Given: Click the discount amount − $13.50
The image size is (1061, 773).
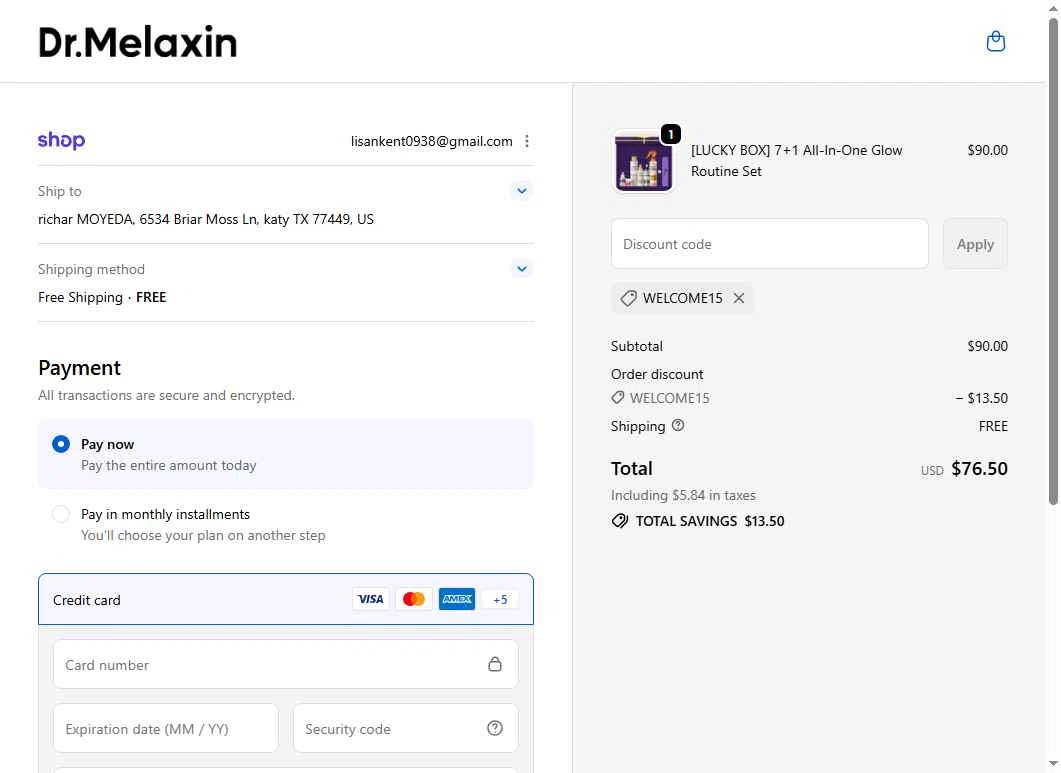Looking at the screenshot, I should [981, 398].
